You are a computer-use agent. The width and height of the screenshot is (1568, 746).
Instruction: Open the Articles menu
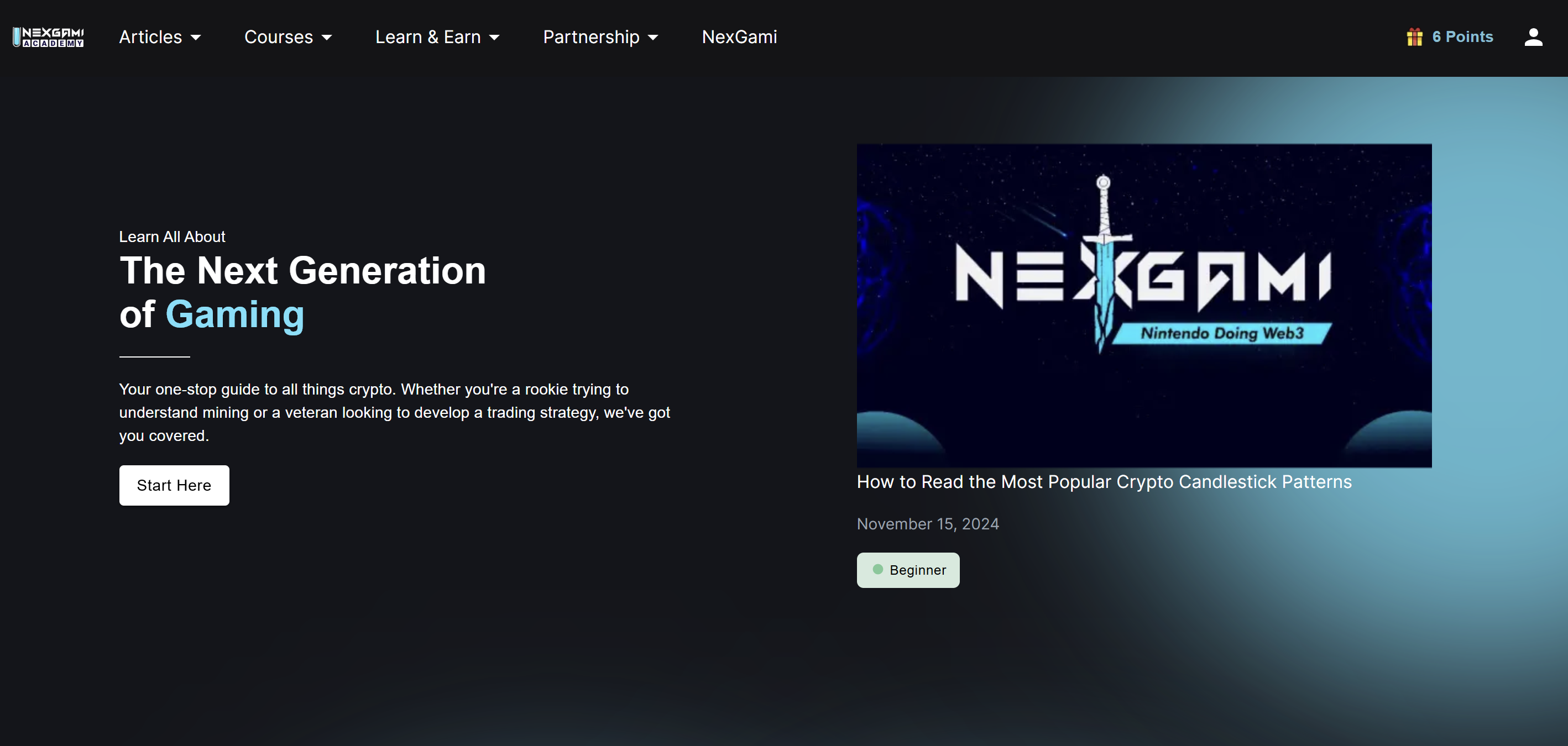tap(150, 37)
